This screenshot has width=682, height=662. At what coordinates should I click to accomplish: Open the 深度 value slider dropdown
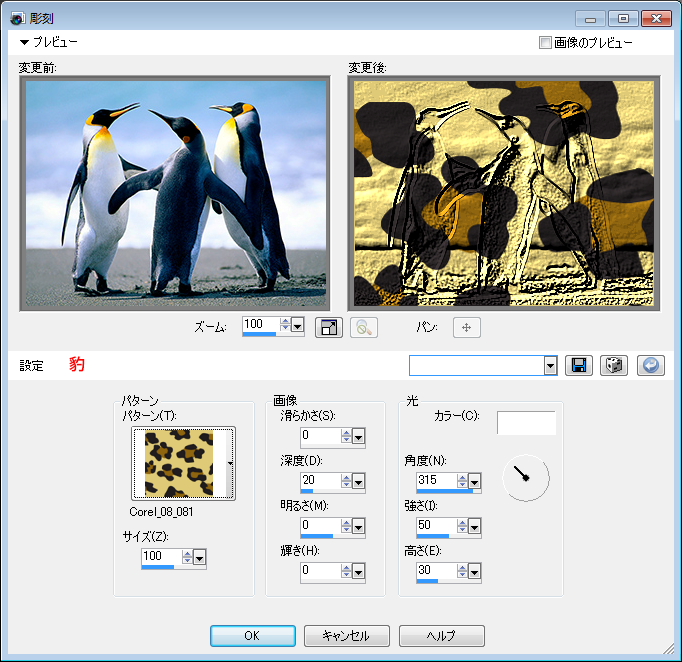[358, 480]
